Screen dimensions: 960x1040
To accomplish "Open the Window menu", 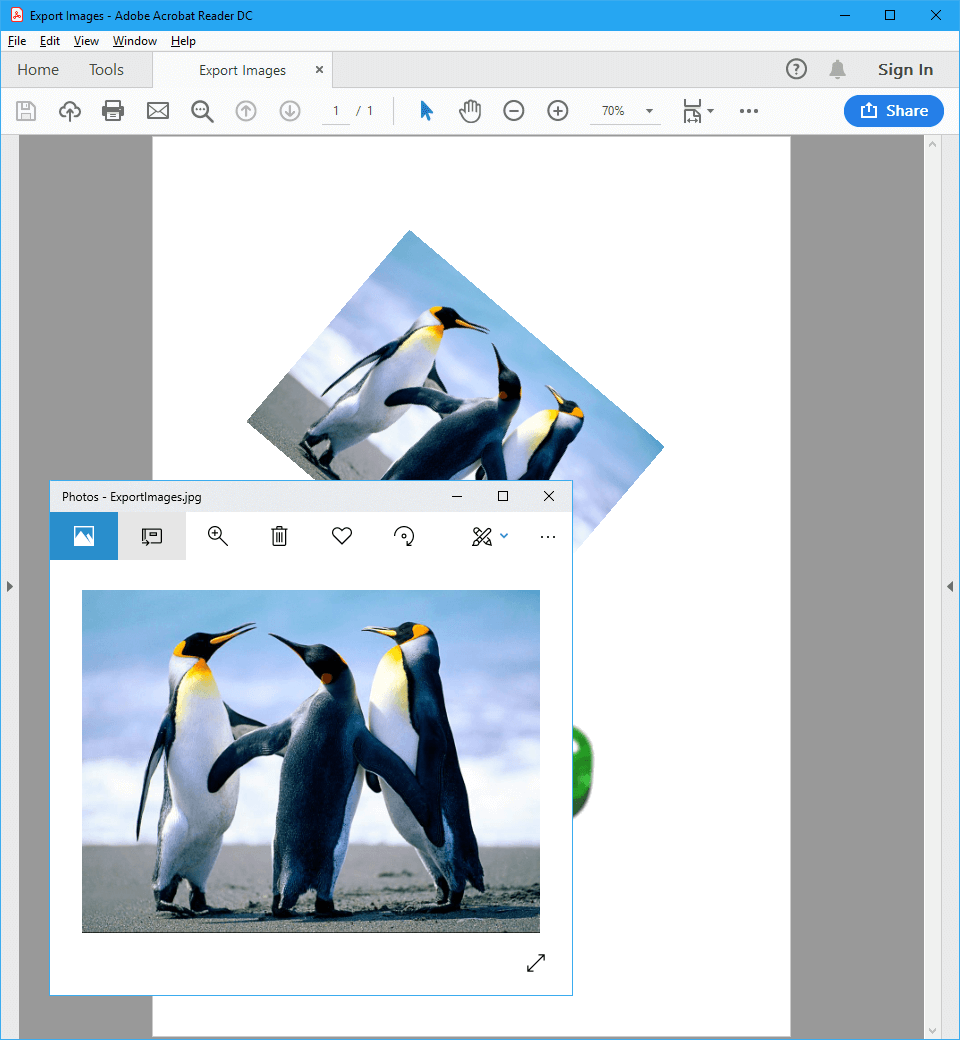I will coord(134,41).
